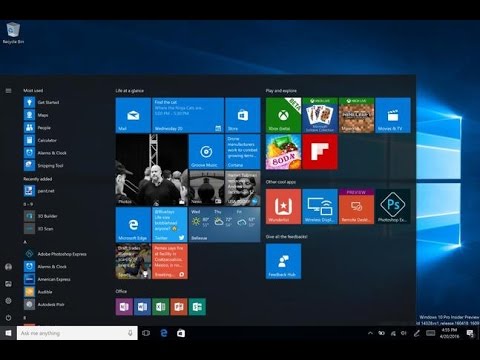Open the Store tile in Life at a glance

coord(243,115)
